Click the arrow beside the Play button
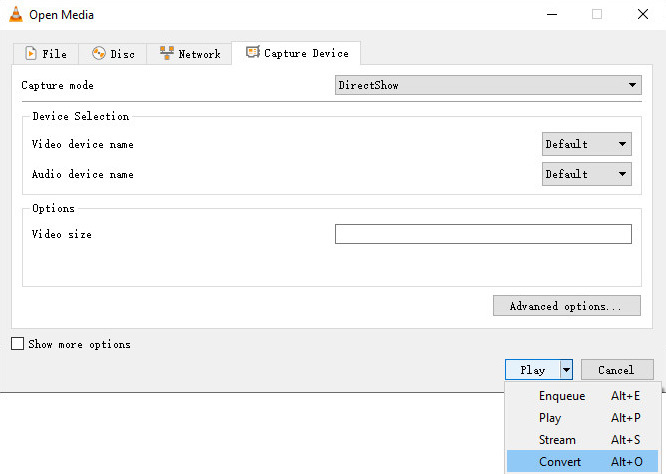Screen dimensions: 666x474 [x=566, y=370]
